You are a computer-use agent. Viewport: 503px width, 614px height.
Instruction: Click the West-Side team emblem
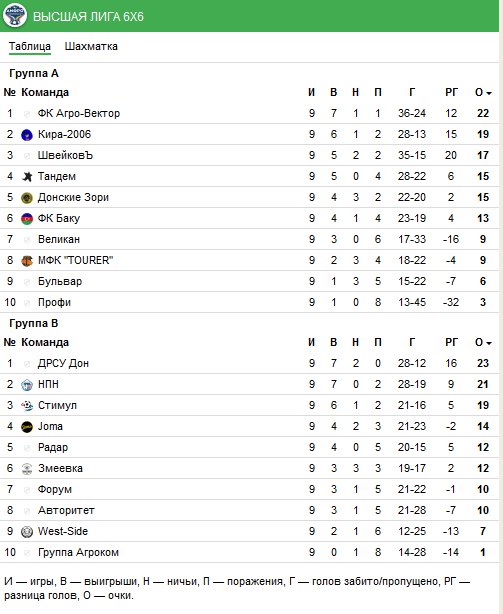(x=27, y=532)
